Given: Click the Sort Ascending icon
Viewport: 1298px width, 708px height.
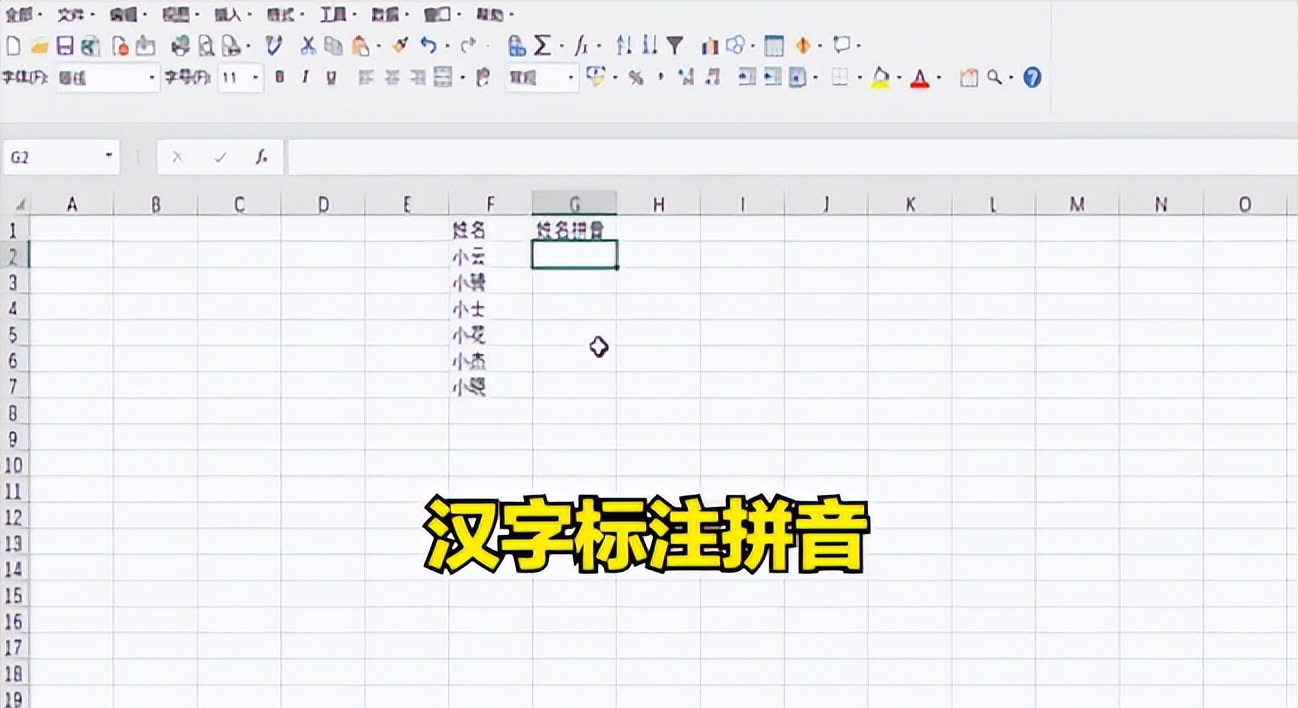Looking at the screenshot, I should coord(624,46).
